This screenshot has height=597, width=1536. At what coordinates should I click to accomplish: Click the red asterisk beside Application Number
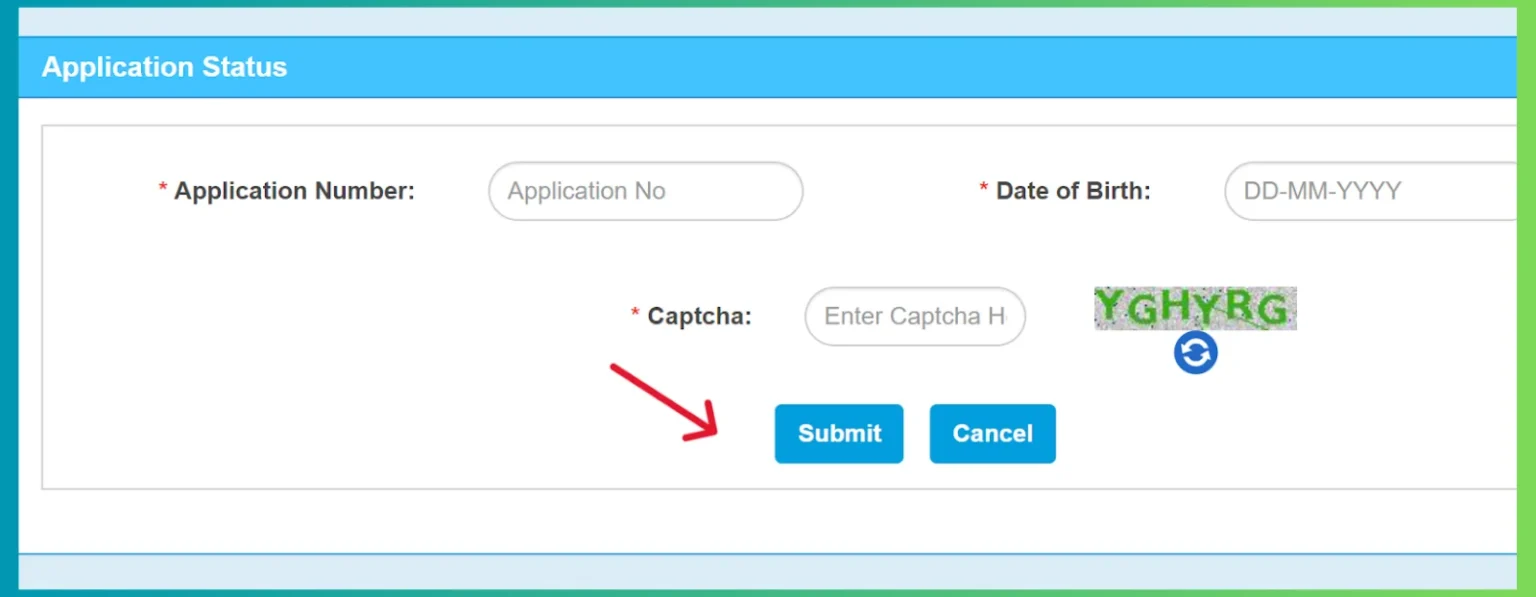pyautogui.click(x=161, y=186)
